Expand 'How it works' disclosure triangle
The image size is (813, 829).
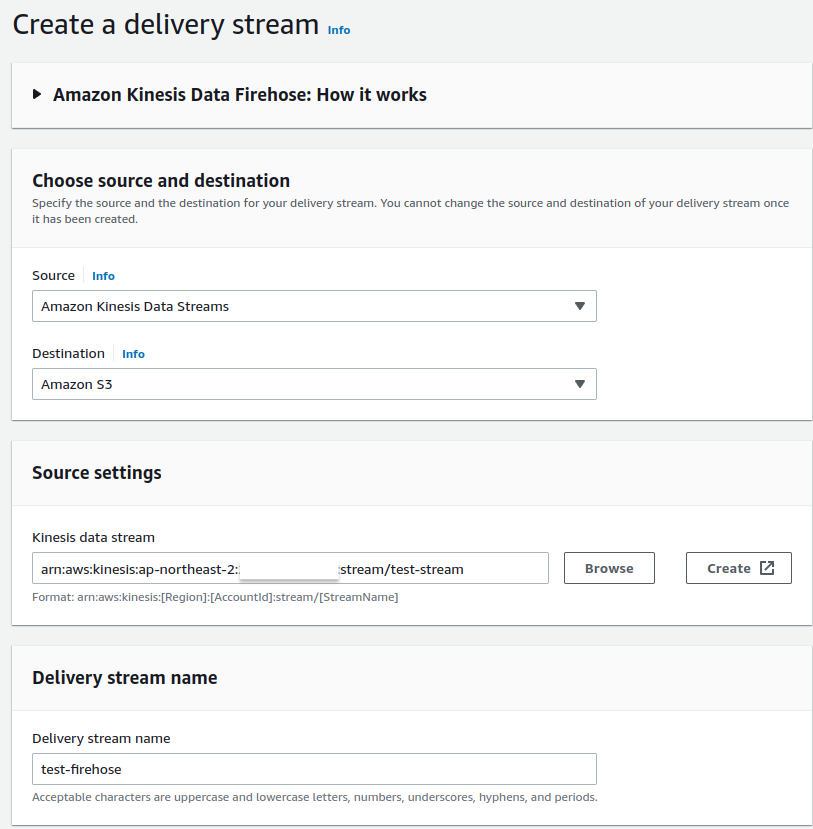(x=36, y=95)
